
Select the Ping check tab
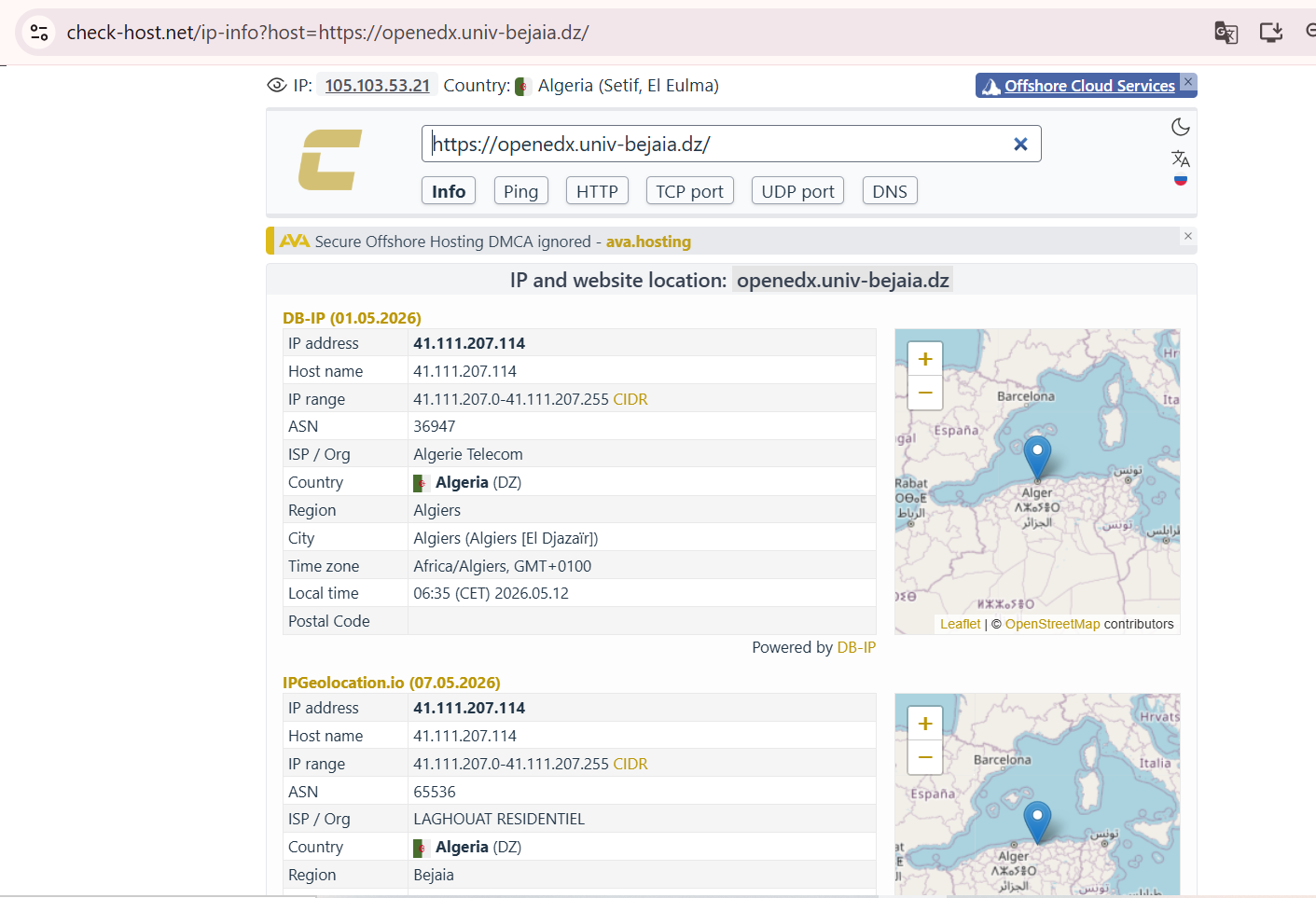point(520,191)
